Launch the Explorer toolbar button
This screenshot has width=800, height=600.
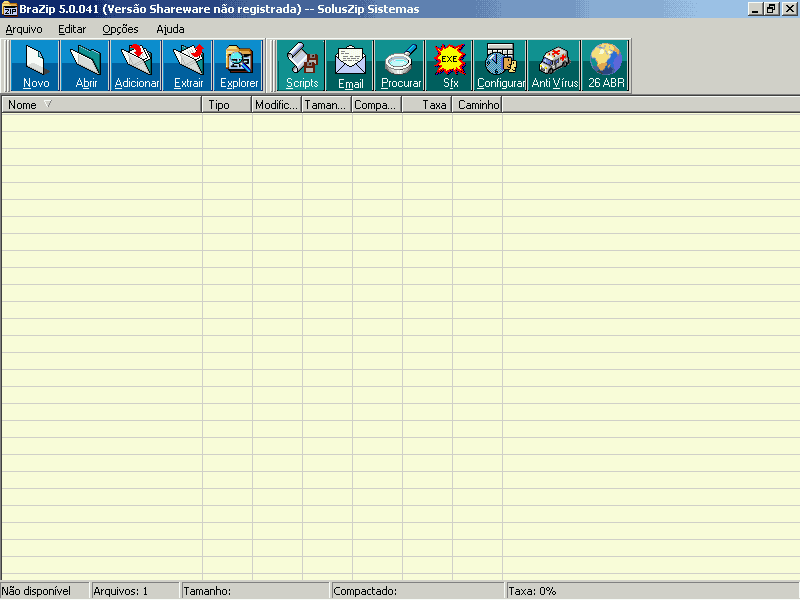239,66
